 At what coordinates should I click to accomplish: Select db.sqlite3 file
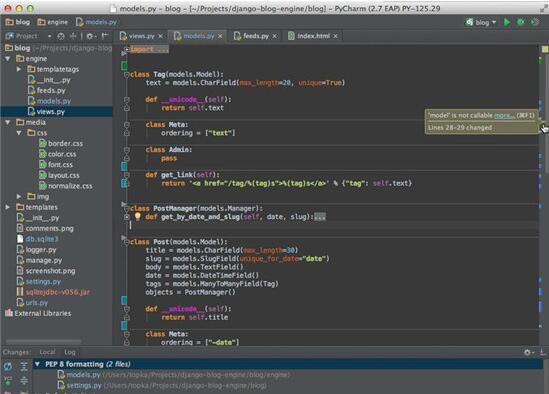point(37,239)
